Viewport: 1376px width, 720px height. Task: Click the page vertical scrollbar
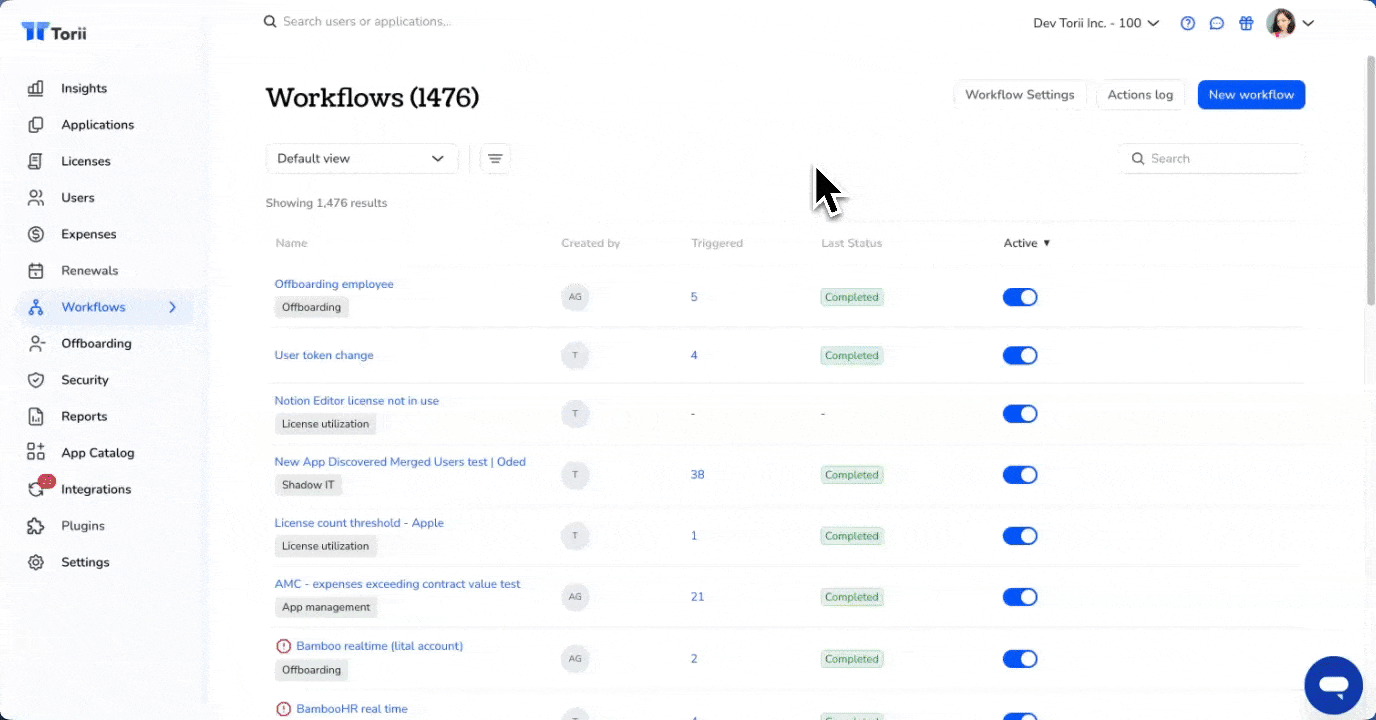coord(1370,180)
